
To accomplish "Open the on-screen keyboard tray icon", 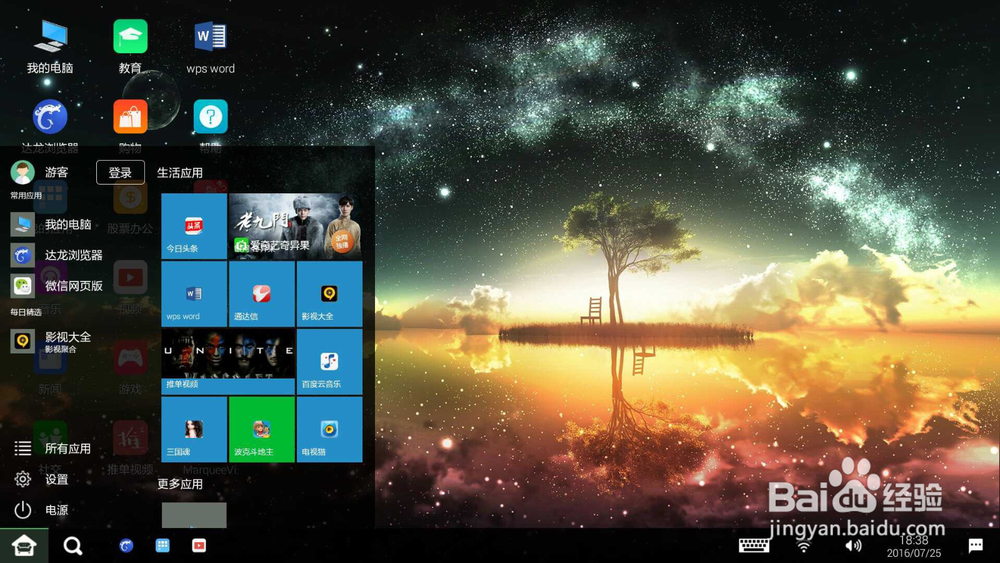I will [x=754, y=545].
